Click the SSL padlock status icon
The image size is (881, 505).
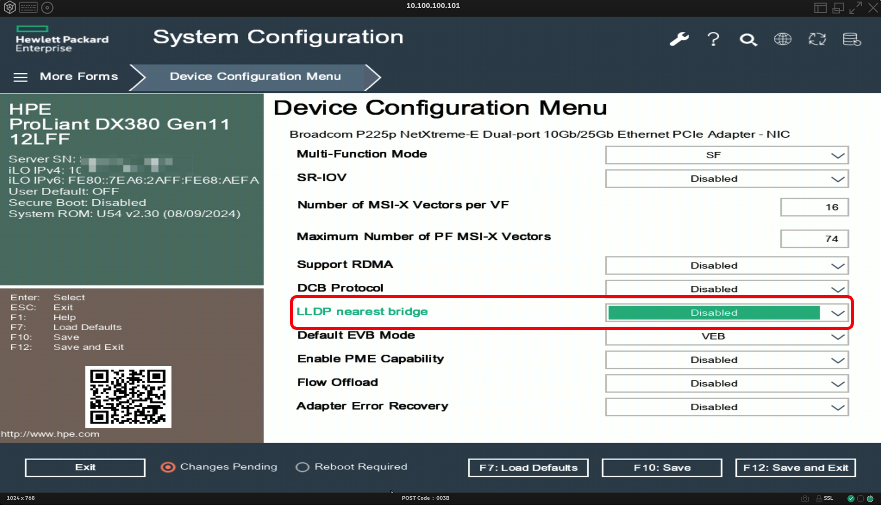pyautogui.click(x=819, y=498)
